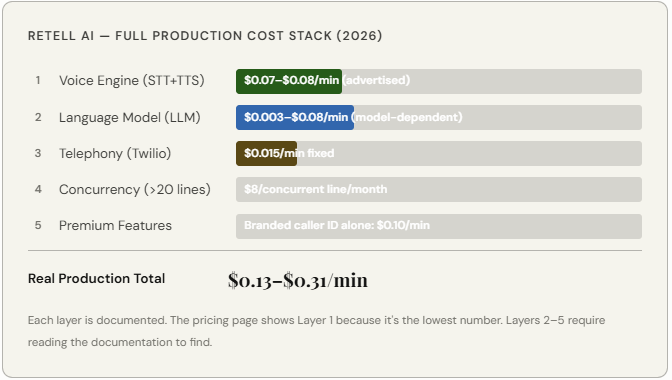This screenshot has height=380, width=672.
Task: Click the row number 5 beside Premium Features
Action: pyautogui.click(x=38, y=225)
